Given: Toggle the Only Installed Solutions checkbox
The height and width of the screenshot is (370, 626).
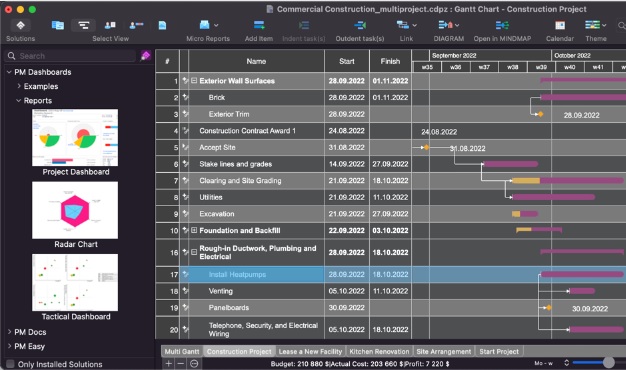Looking at the screenshot, I should pyautogui.click(x=10, y=364).
